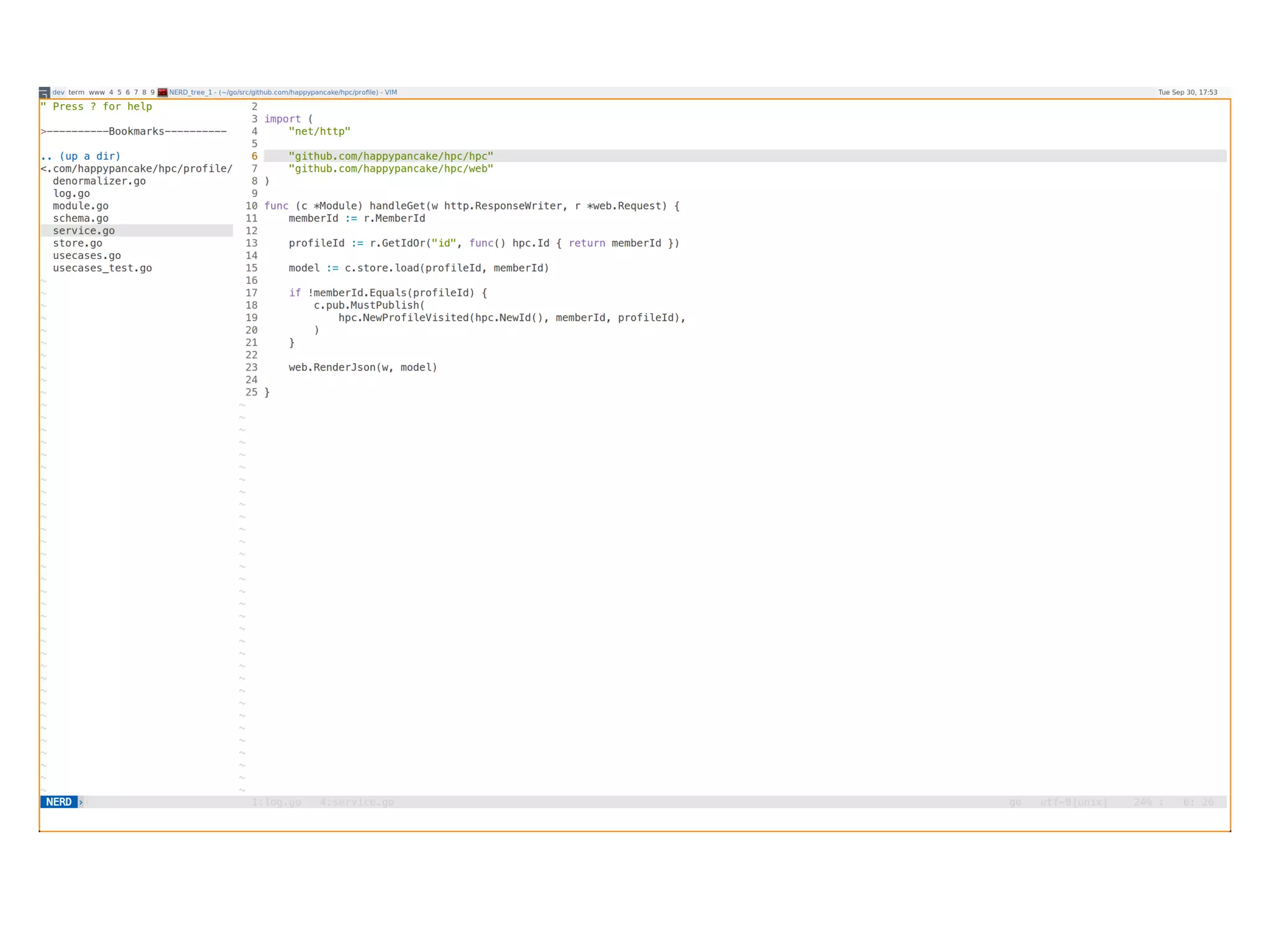1270x952 pixels.
Task: Switch to workspace 9
Action: [x=153, y=92]
